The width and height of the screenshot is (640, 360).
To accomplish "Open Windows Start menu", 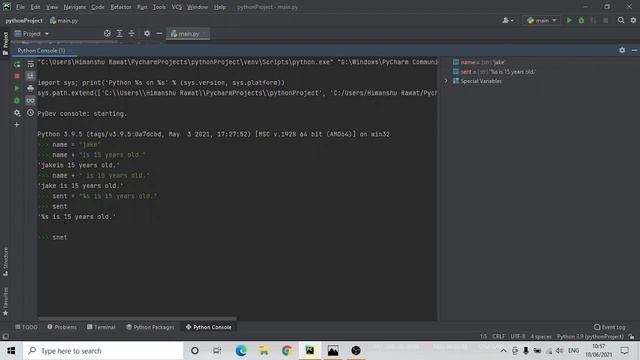I will [11, 351].
